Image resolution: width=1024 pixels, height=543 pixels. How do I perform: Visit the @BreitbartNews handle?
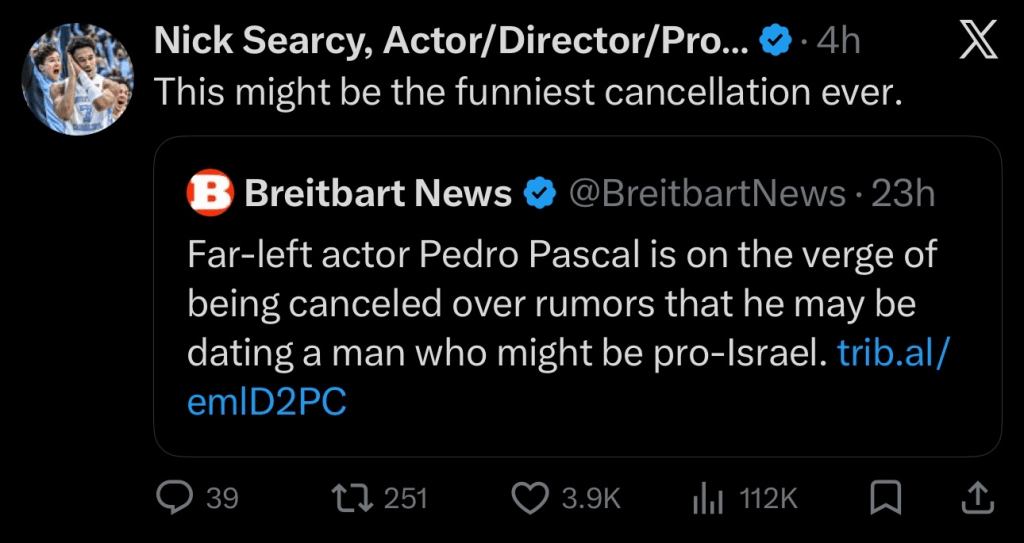(706, 193)
